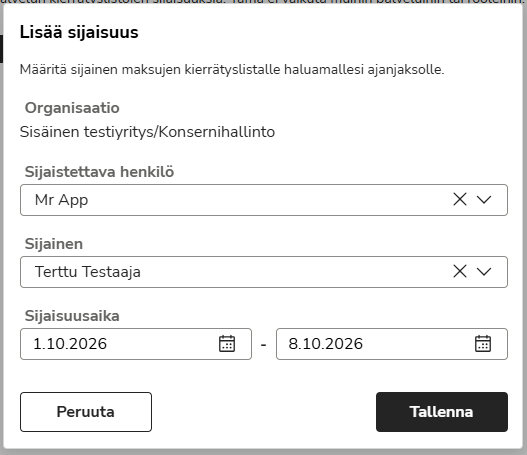Expand the Sijainen dropdown
Screen dimensions: 527x455
[x=484, y=272]
